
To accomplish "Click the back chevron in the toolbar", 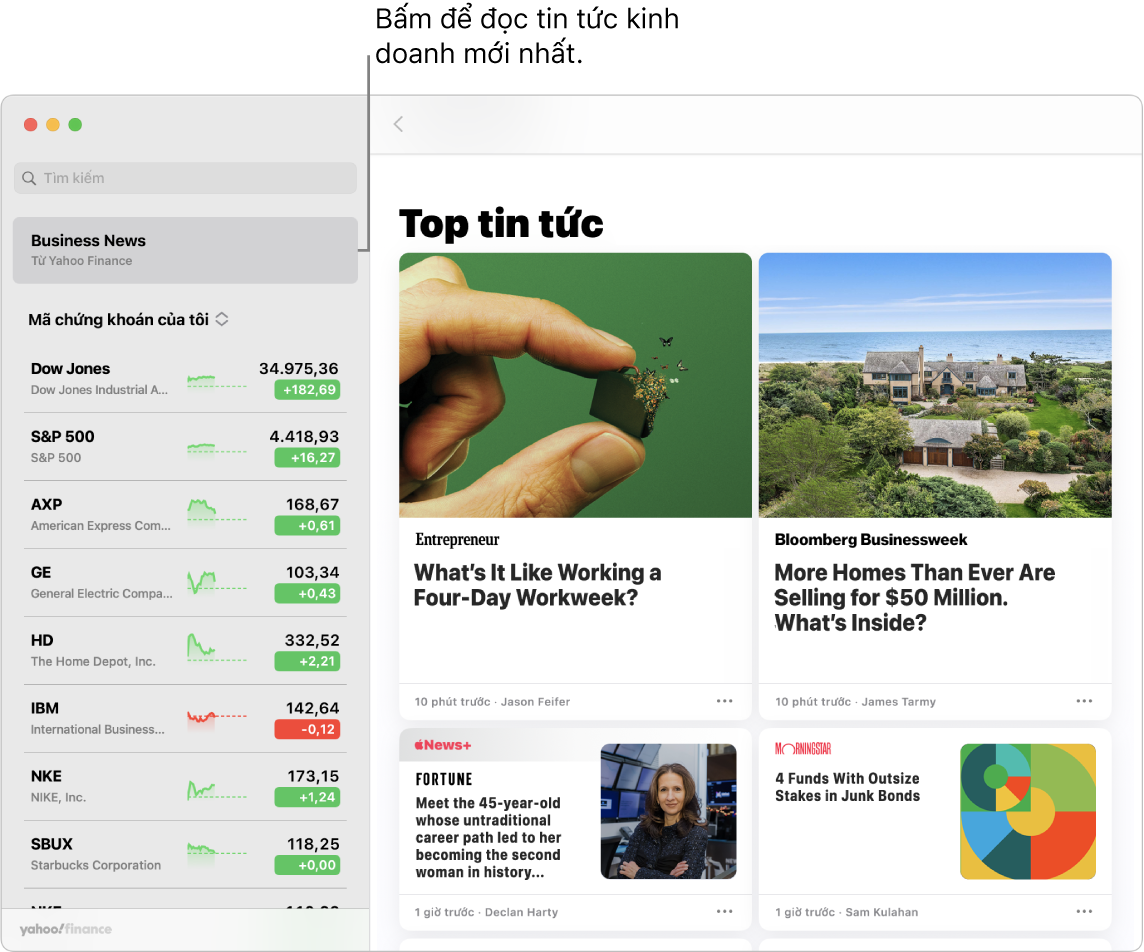I will point(398,124).
